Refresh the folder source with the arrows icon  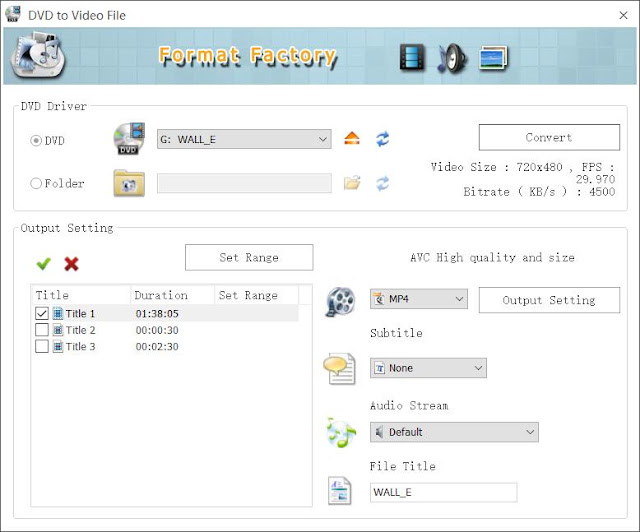382,183
